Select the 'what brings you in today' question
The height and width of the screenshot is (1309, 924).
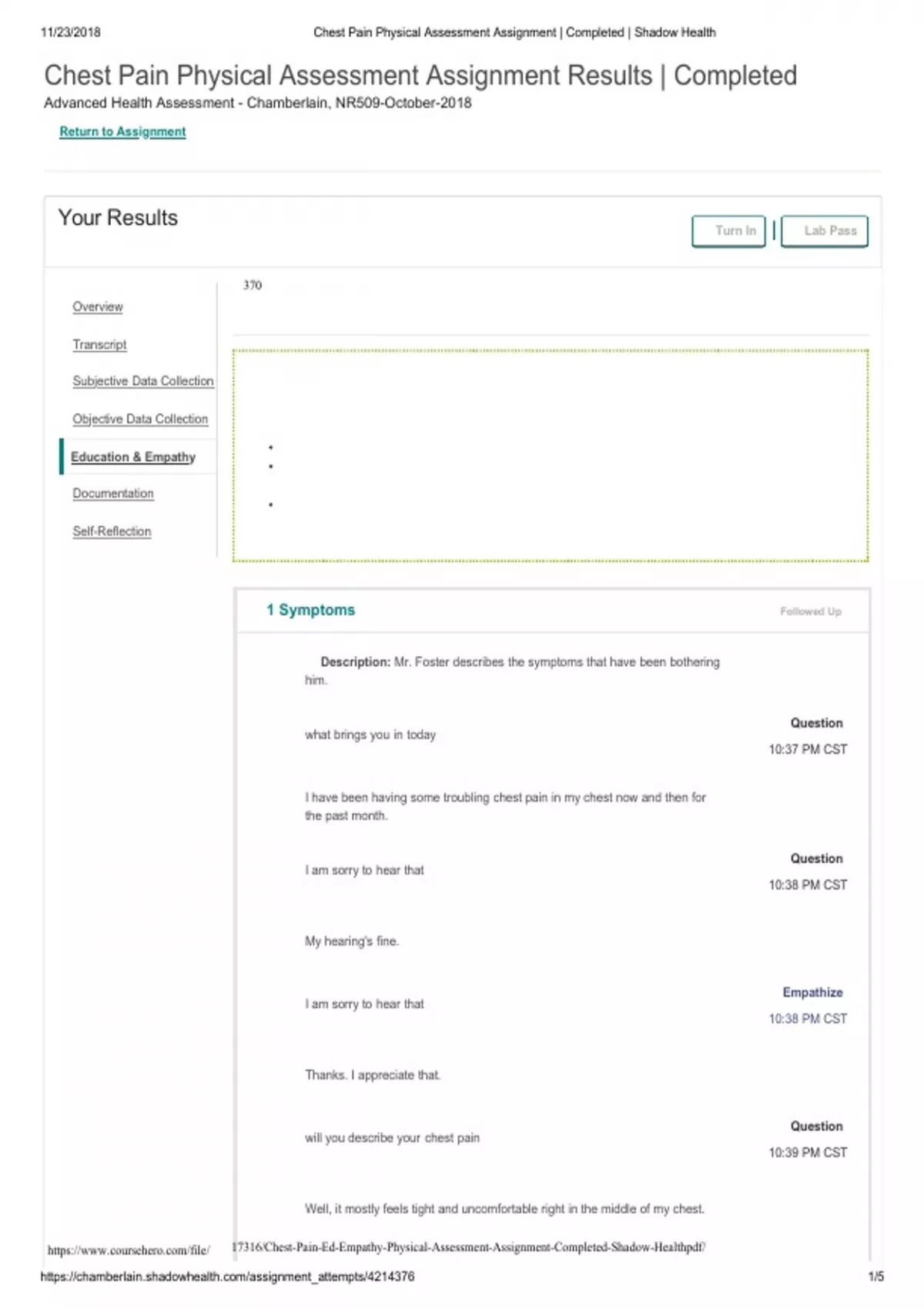pos(370,735)
